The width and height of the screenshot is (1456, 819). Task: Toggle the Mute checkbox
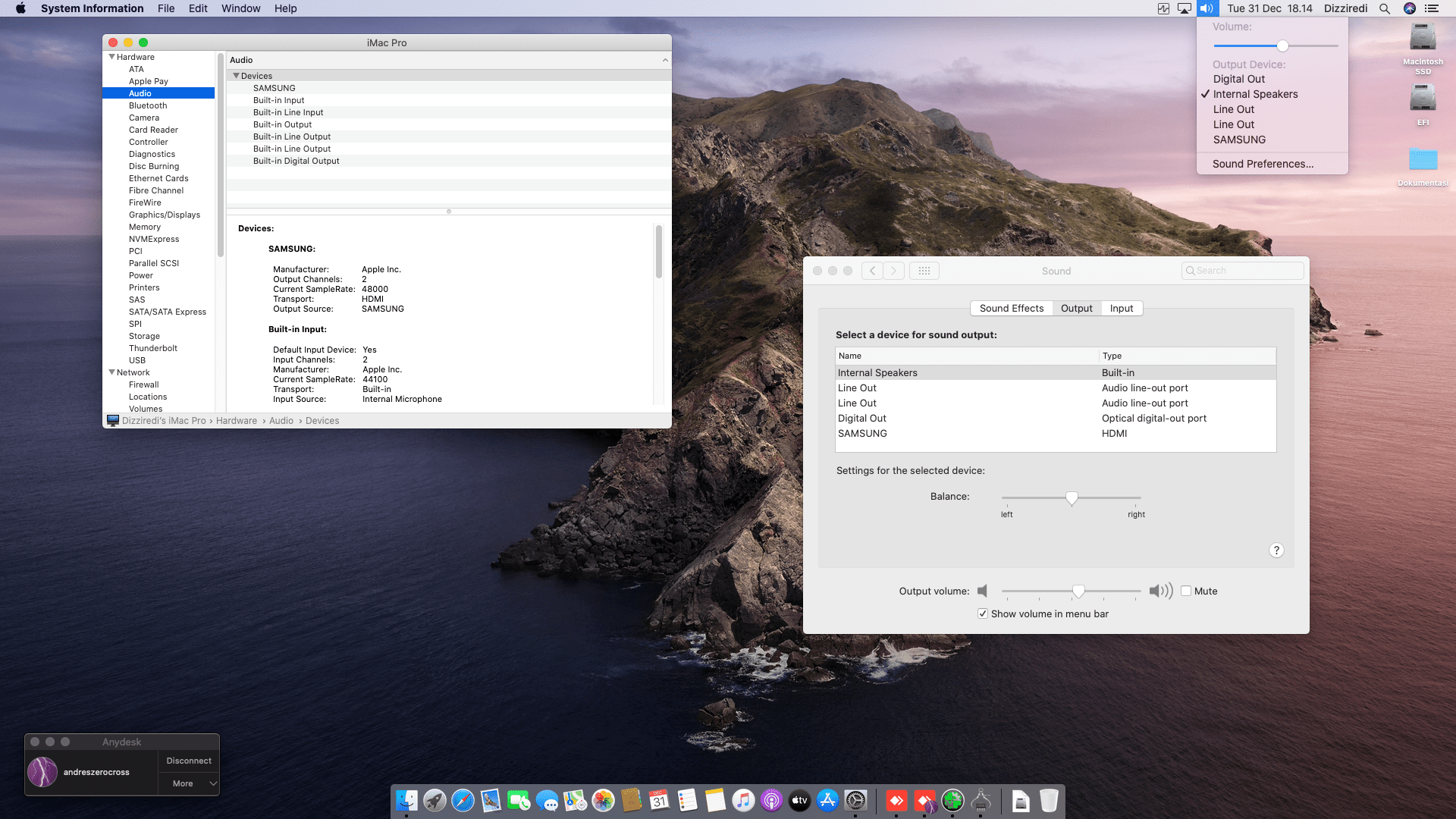click(1186, 591)
